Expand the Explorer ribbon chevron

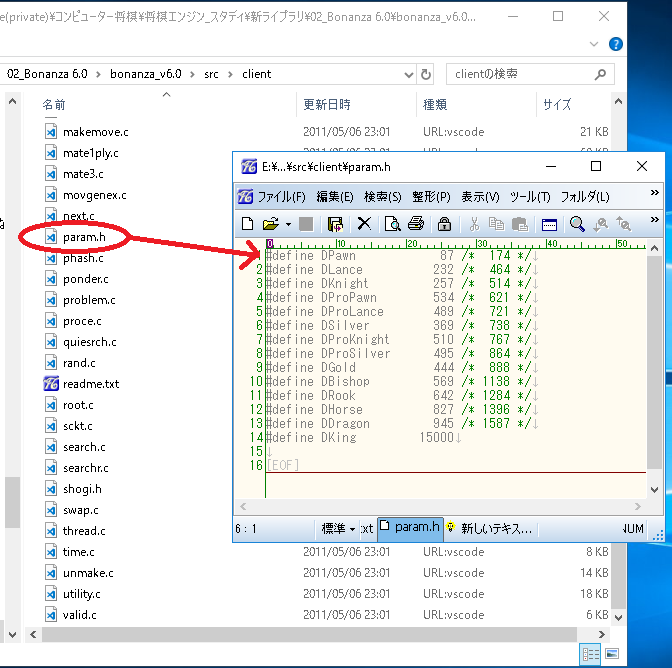point(594,44)
